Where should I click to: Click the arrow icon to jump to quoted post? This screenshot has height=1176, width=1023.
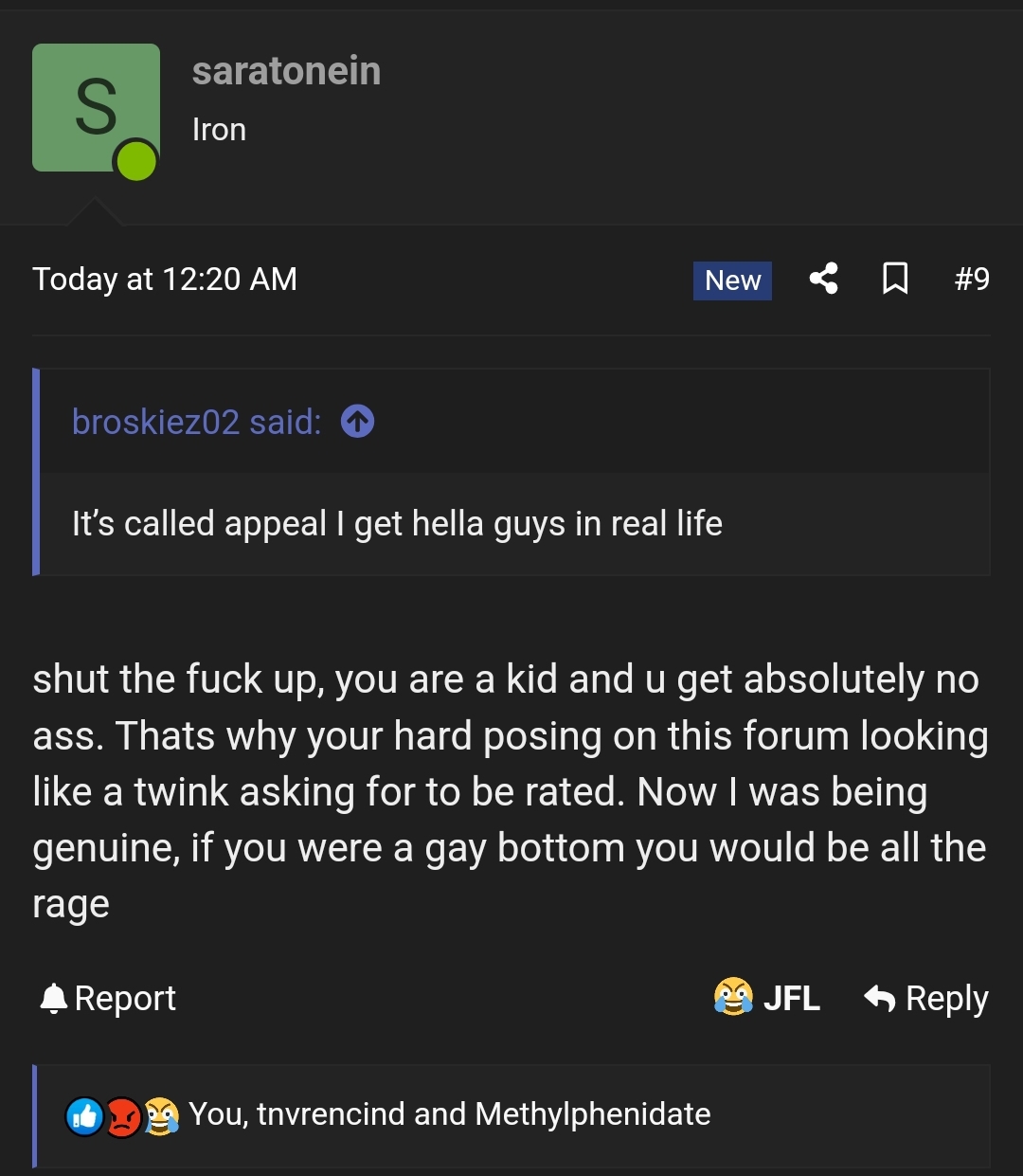pyautogui.click(x=357, y=421)
